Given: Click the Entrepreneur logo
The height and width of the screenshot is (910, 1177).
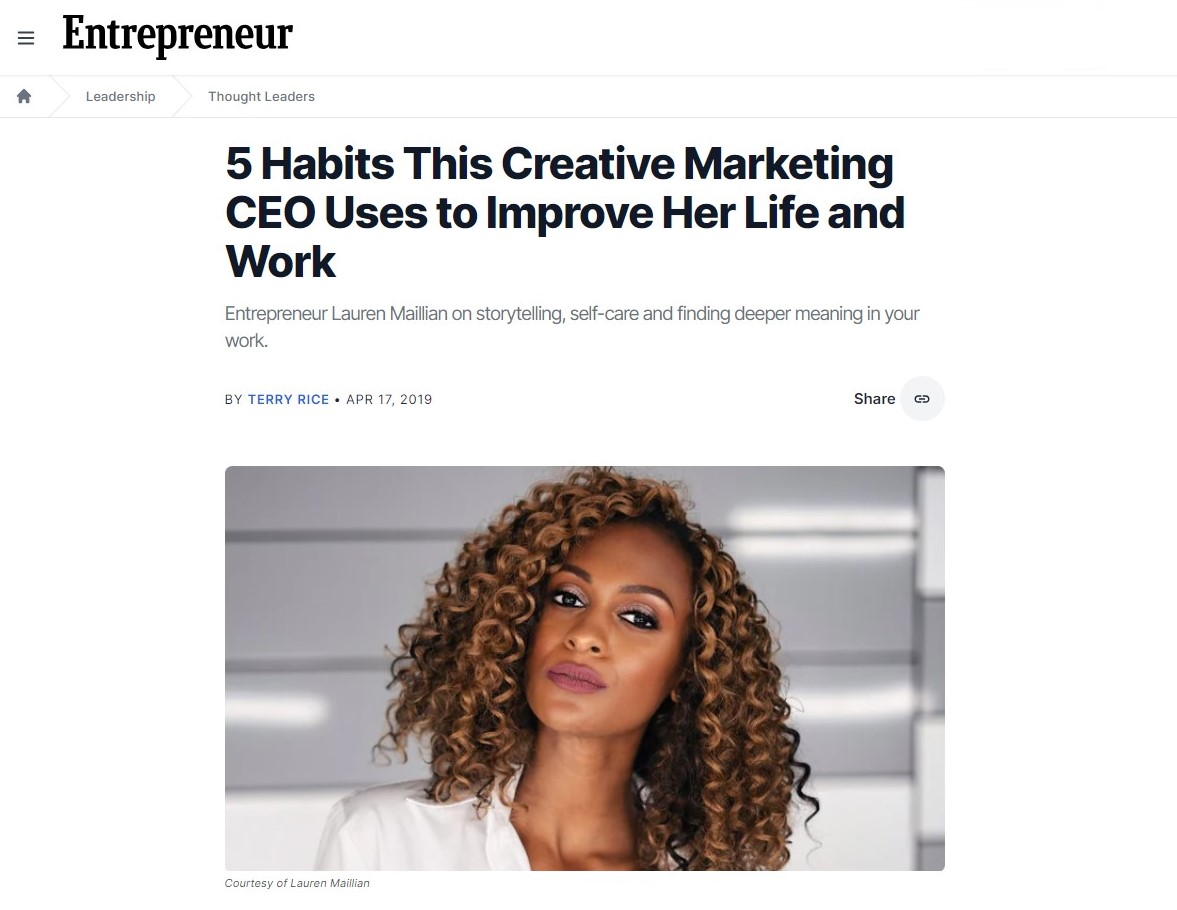Looking at the screenshot, I should [x=178, y=35].
